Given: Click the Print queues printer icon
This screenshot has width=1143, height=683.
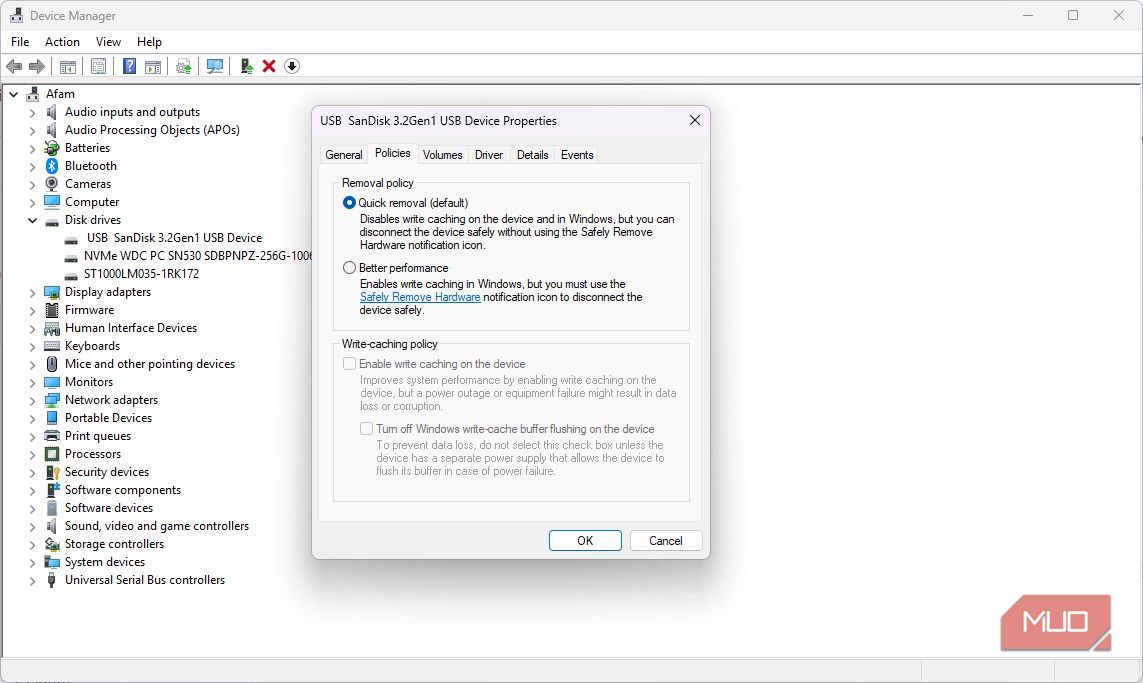Looking at the screenshot, I should point(52,436).
